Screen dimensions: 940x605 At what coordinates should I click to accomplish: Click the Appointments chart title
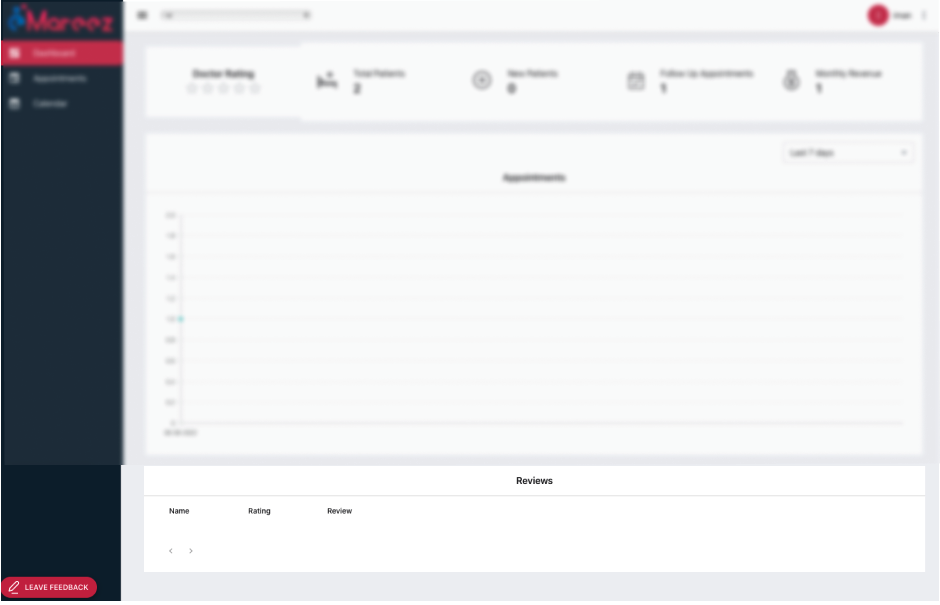534,177
